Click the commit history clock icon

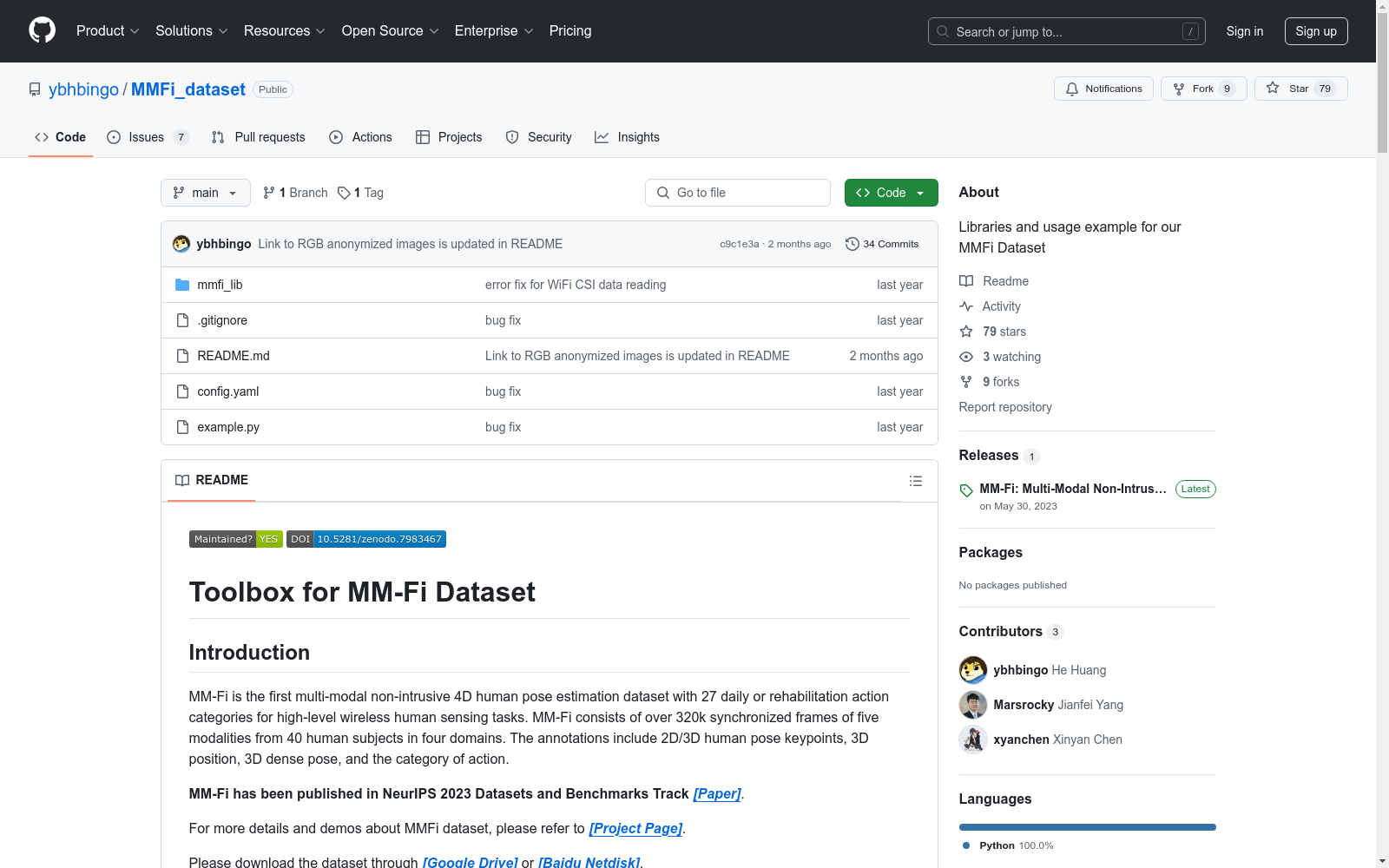(x=852, y=244)
